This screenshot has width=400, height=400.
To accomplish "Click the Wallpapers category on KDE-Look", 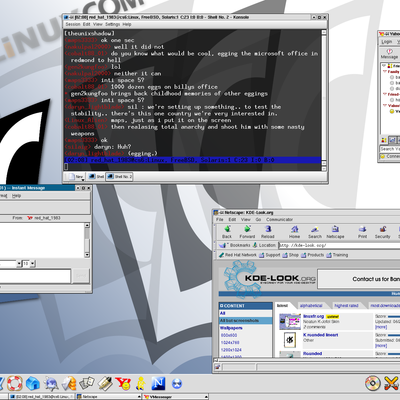I will (231, 328).
